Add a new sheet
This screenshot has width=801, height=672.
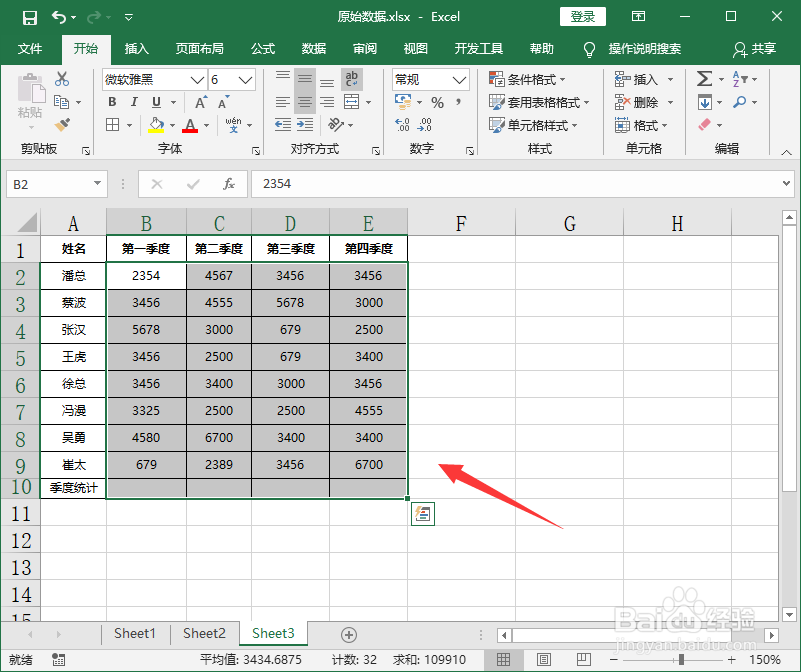pyautogui.click(x=348, y=635)
